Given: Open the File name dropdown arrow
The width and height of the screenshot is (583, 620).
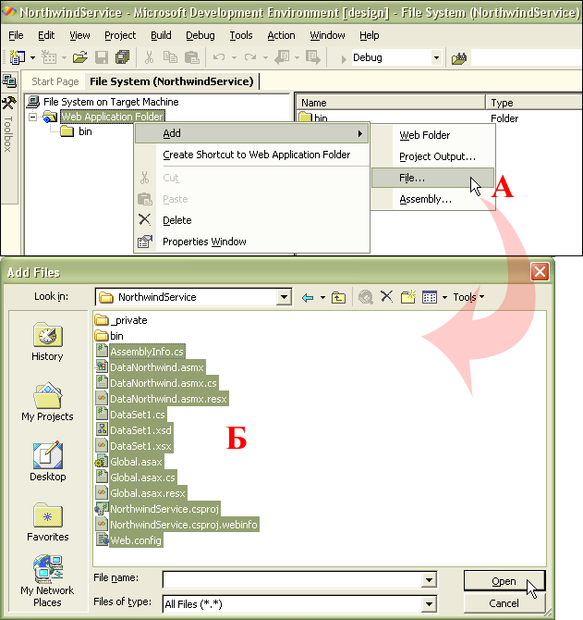Looking at the screenshot, I should tap(429, 580).
